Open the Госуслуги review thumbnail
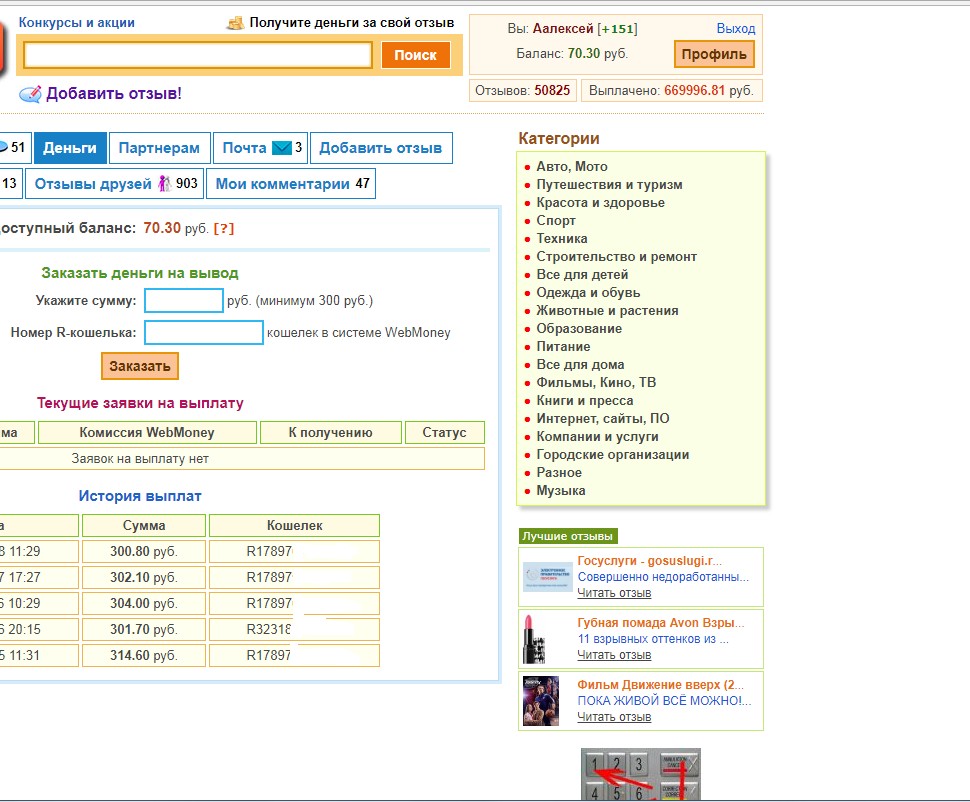Image resolution: width=970 pixels, height=802 pixels. click(547, 577)
